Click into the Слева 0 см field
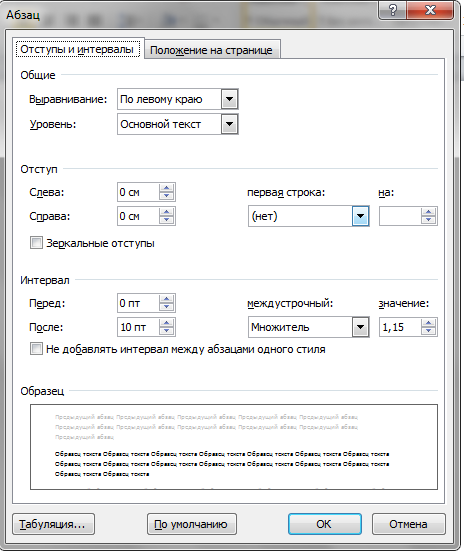Screen dimensions: 464x553 (x=138, y=192)
